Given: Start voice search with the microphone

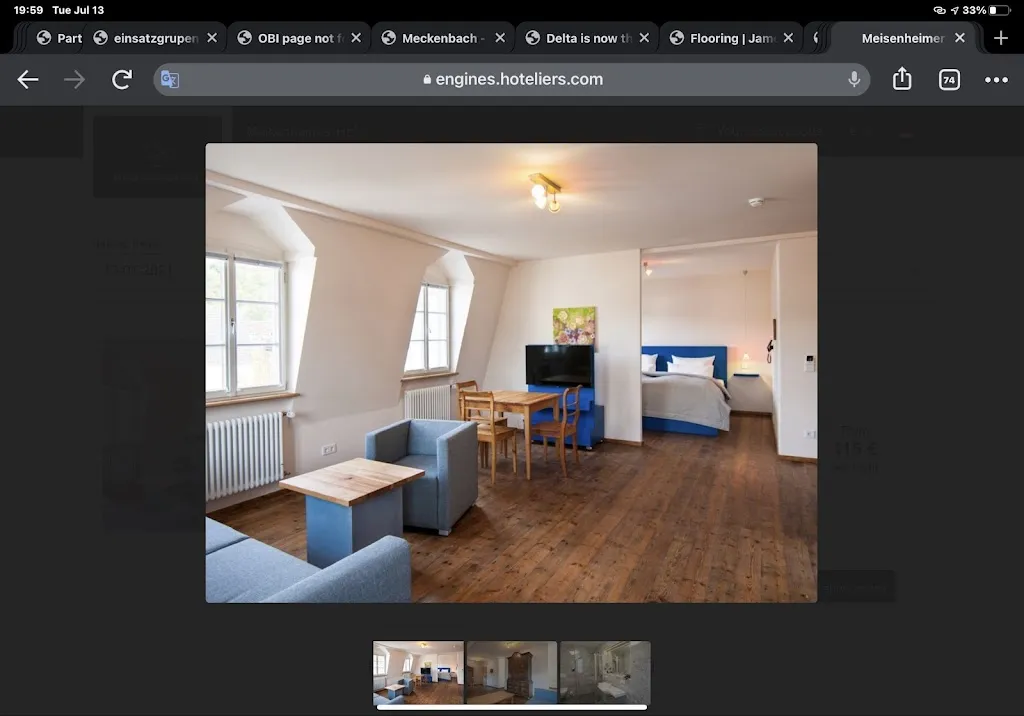Looking at the screenshot, I should 854,80.
